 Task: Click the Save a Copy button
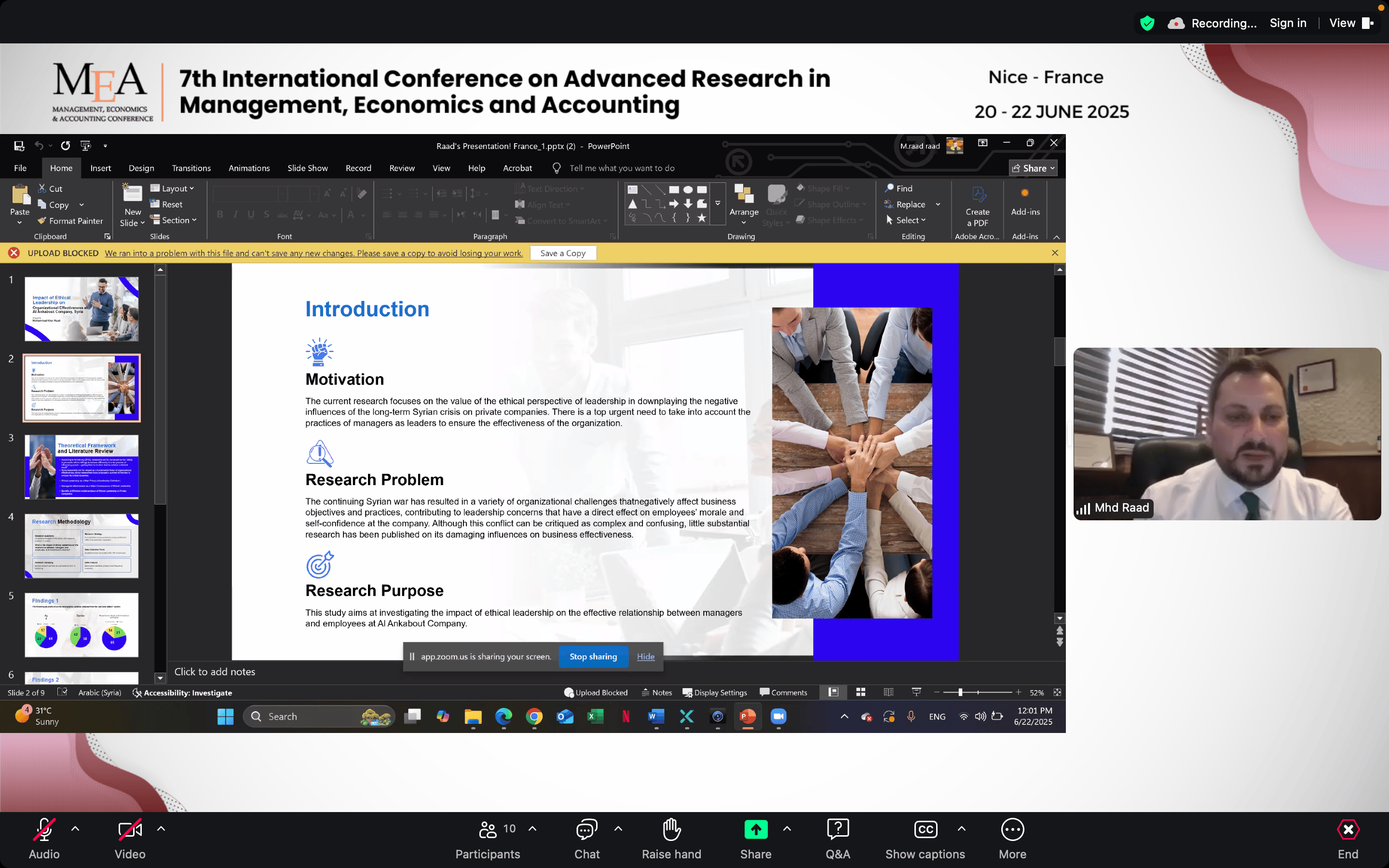coord(562,253)
